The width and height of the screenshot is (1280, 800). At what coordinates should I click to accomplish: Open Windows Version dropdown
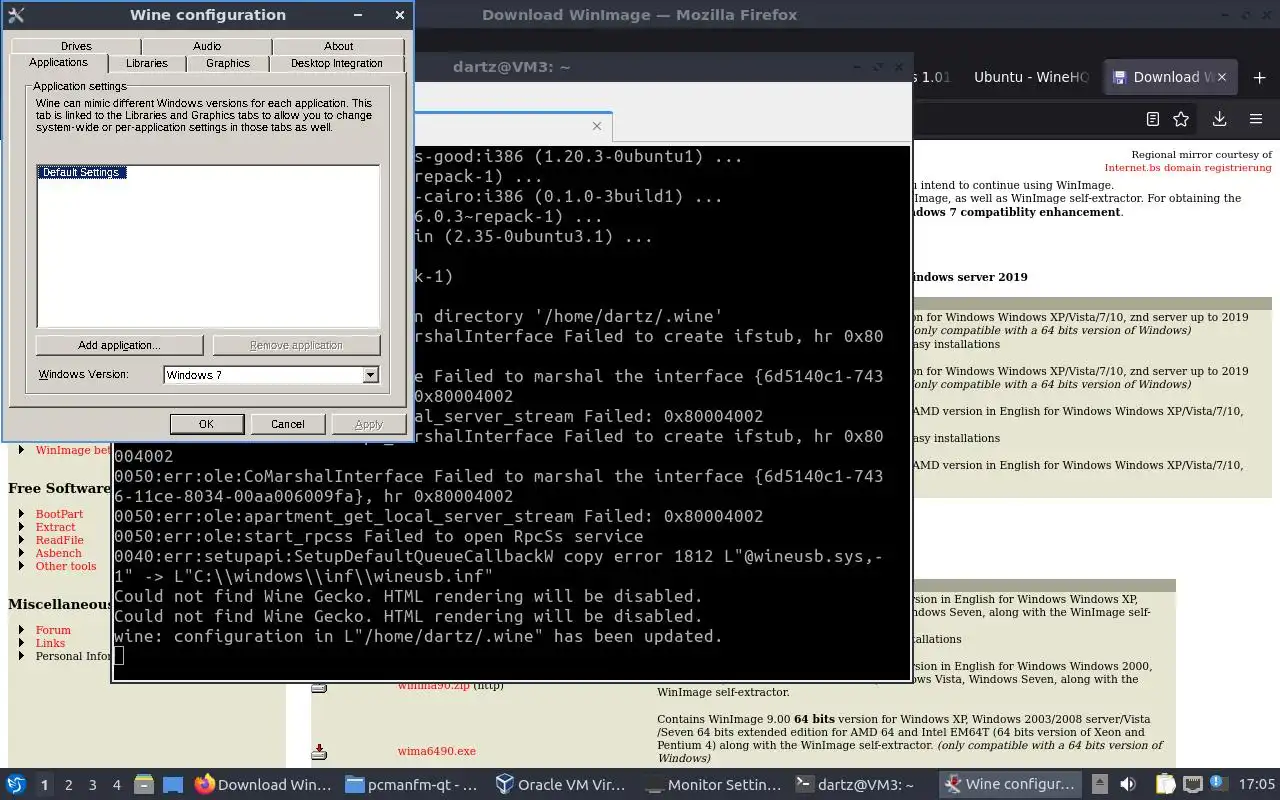(370, 375)
